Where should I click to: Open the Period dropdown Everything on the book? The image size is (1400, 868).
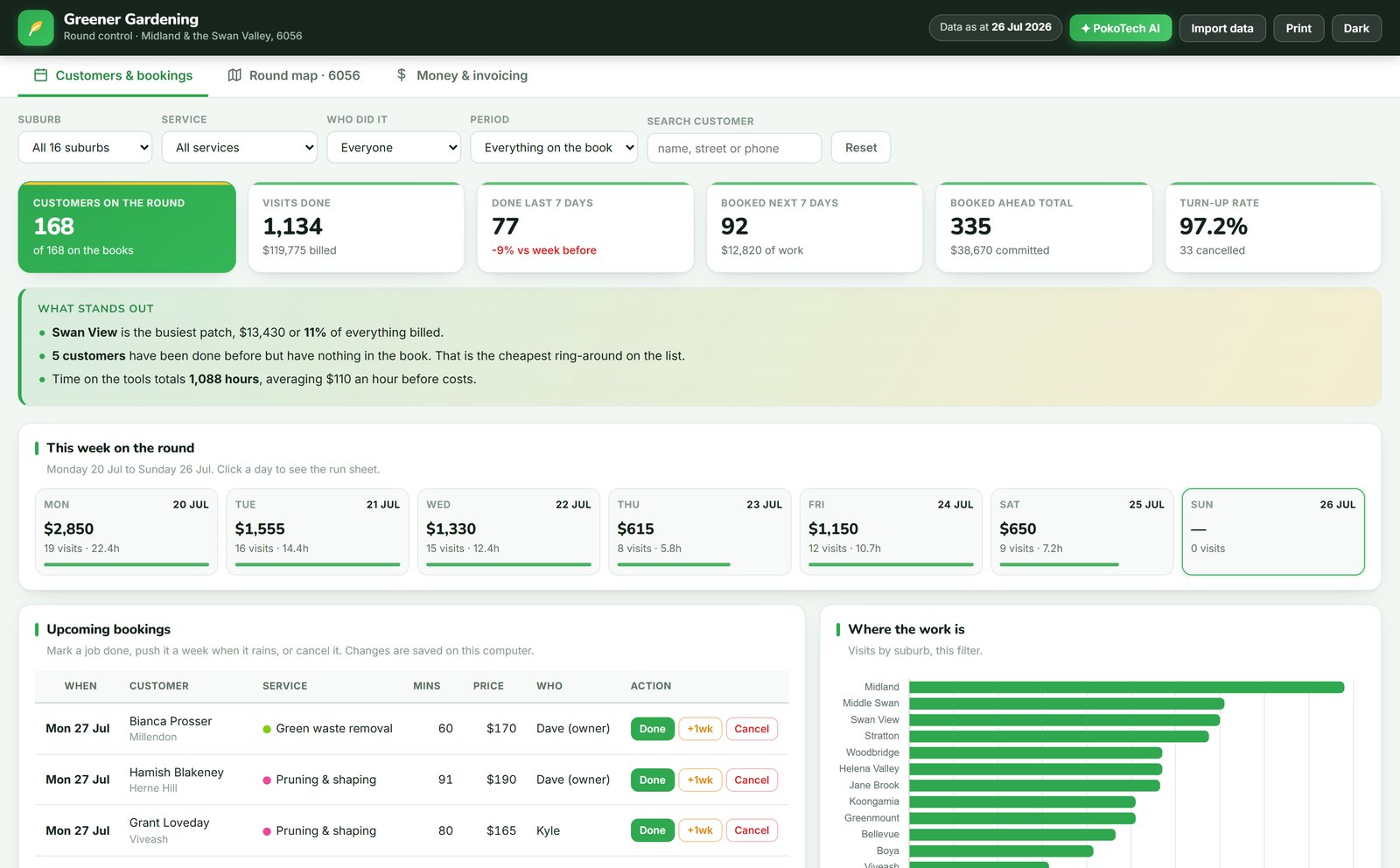554,148
